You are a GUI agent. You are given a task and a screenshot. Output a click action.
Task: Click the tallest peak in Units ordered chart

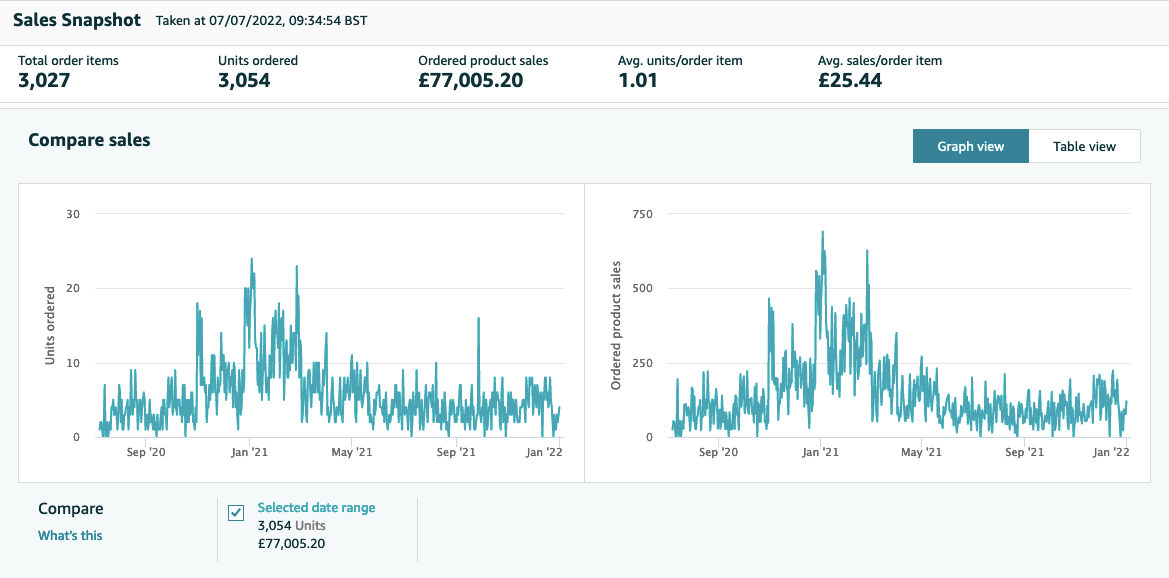(x=251, y=260)
